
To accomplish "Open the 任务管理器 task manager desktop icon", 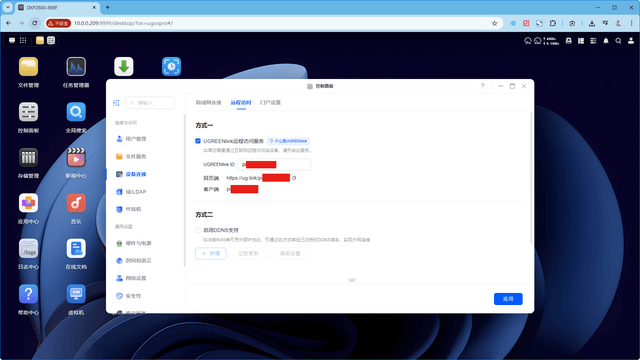I will pos(76,67).
